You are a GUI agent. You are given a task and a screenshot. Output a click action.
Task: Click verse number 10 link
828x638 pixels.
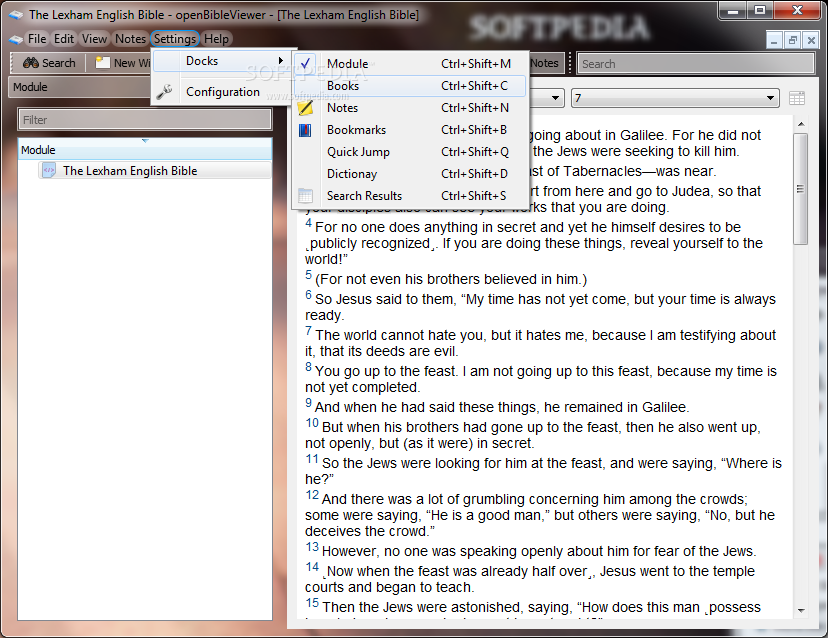(x=312, y=423)
